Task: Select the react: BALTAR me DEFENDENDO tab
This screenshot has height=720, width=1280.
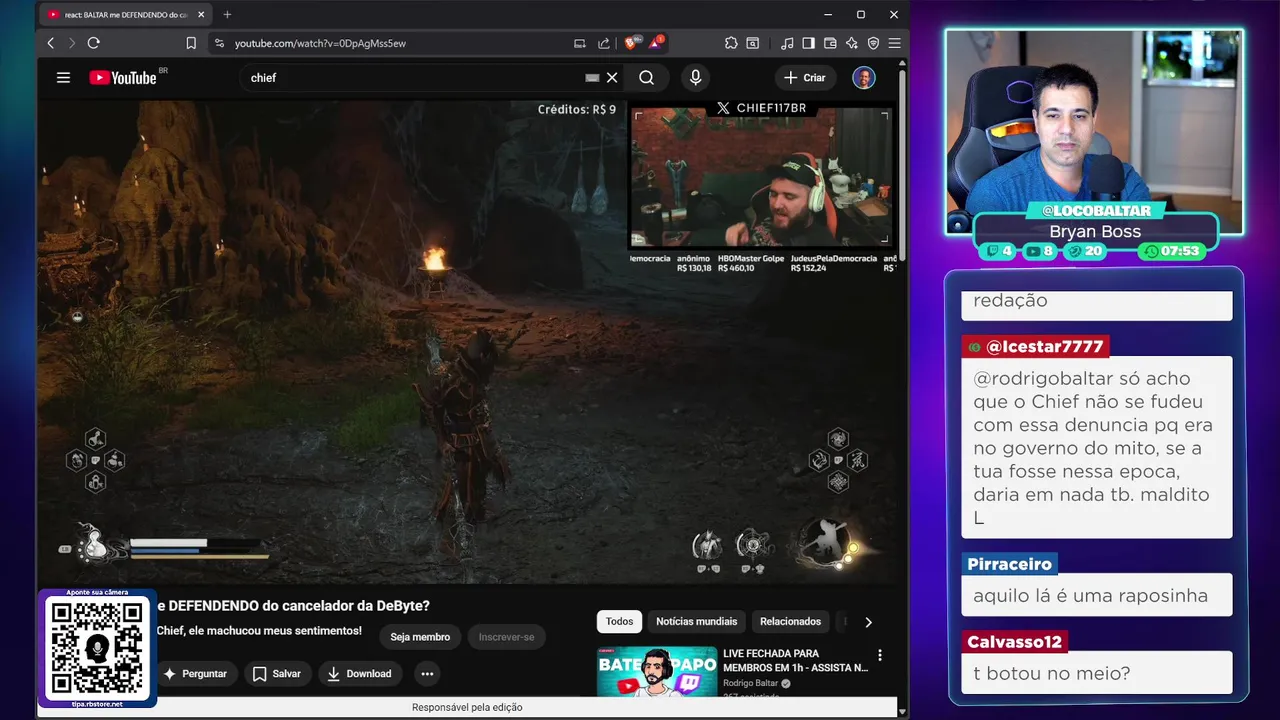Action: pos(126,15)
